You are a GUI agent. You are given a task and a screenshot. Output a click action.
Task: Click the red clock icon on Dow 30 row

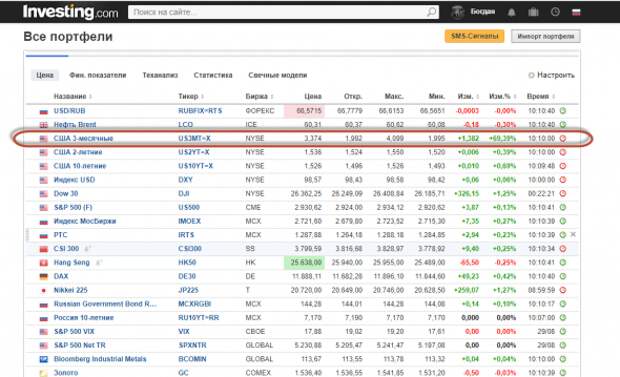coord(563,193)
